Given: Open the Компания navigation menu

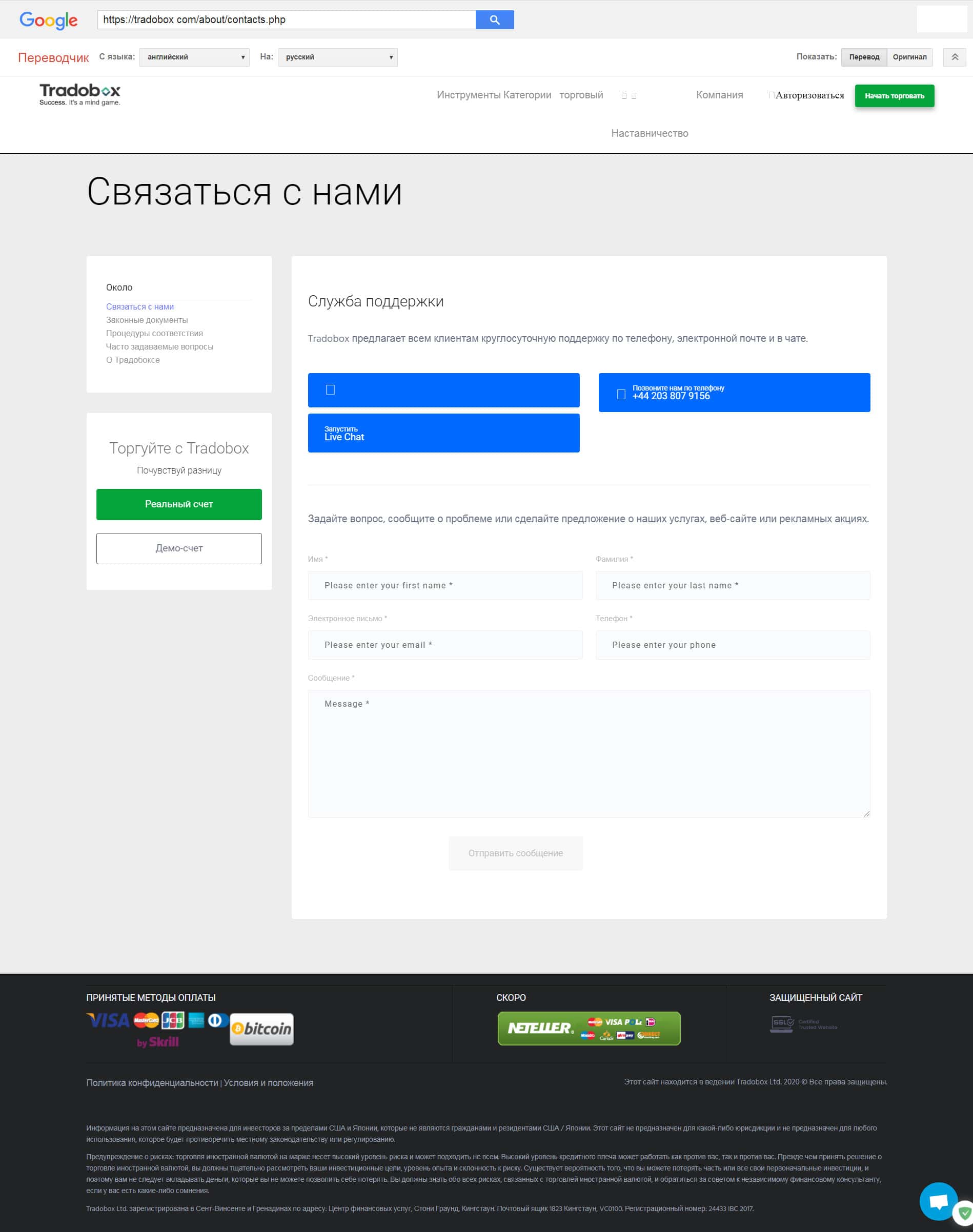Looking at the screenshot, I should point(719,95).
